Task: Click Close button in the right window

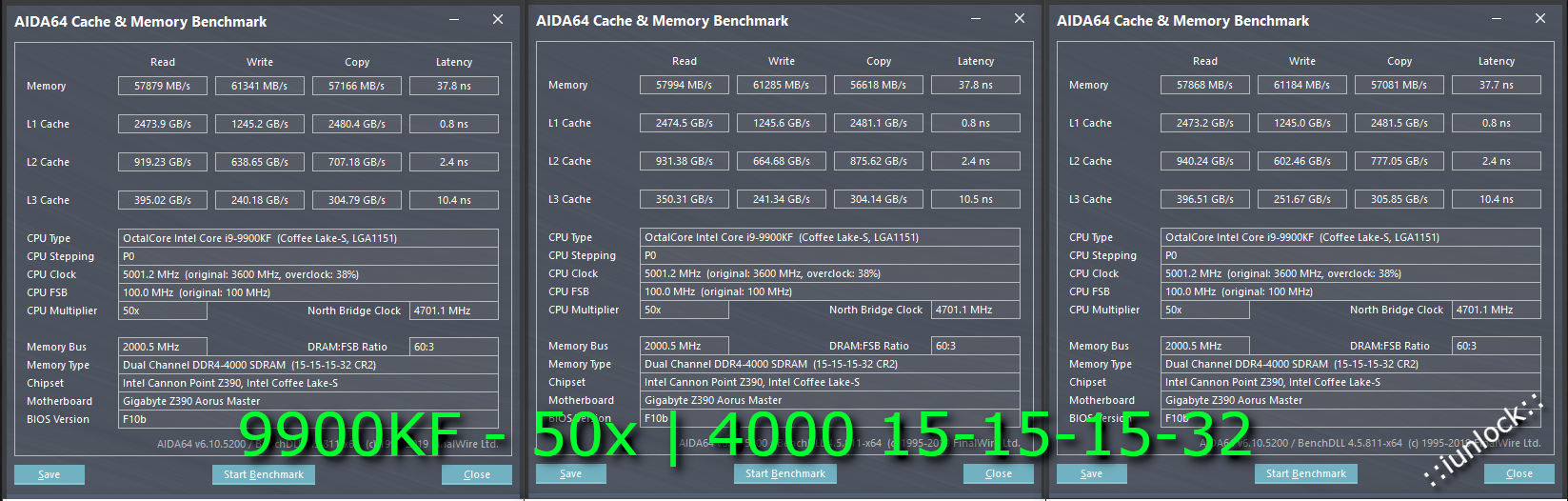Action: coord(1519,473)
